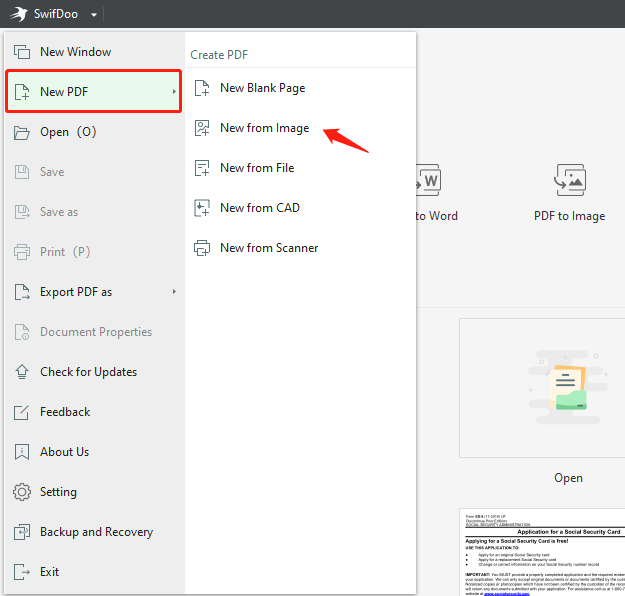Click the New from File icon

(202, 168)
